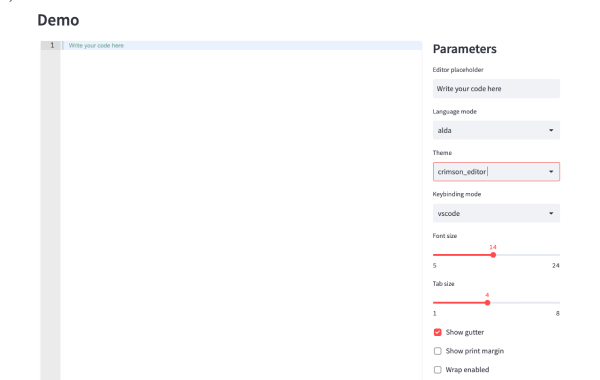Click line 1 of the code editor
This screenshot has height=380, width=600.
pos(242,45)
